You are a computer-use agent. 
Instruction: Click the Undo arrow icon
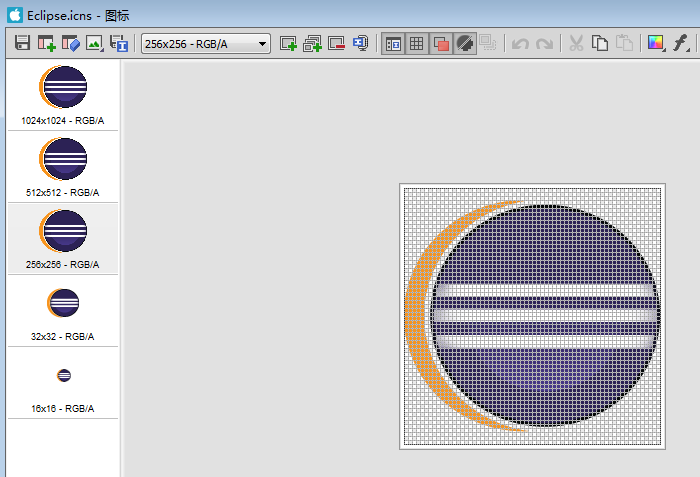520,44
